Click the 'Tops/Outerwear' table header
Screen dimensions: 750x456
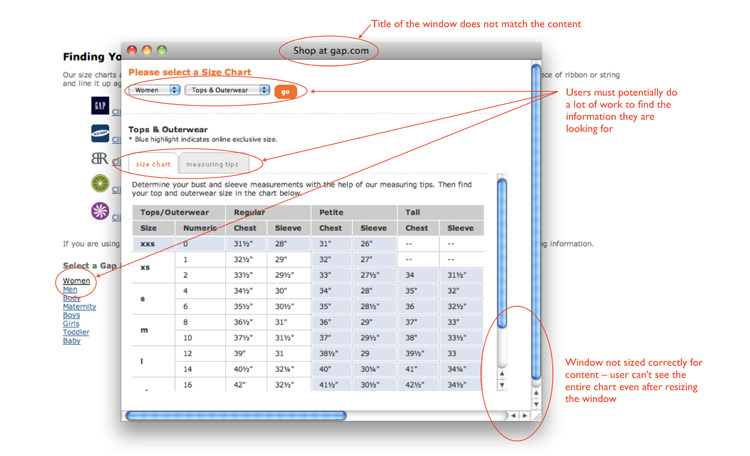[179, 212]
